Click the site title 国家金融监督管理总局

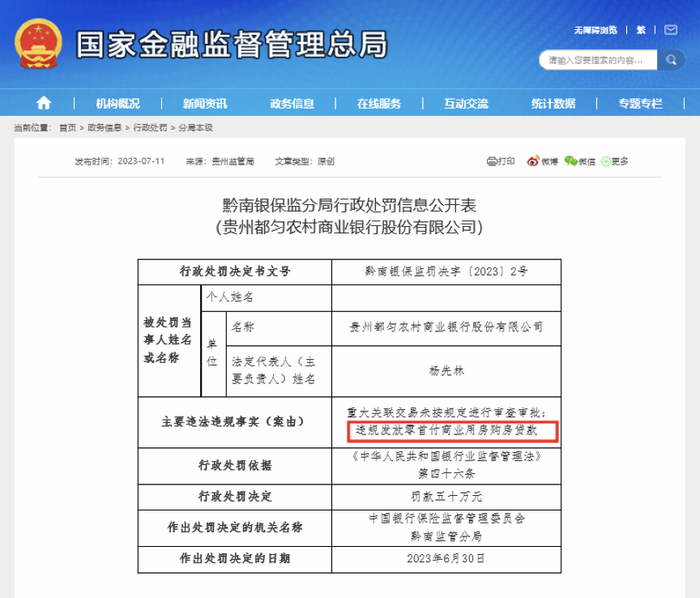click(x=232, y=44)
